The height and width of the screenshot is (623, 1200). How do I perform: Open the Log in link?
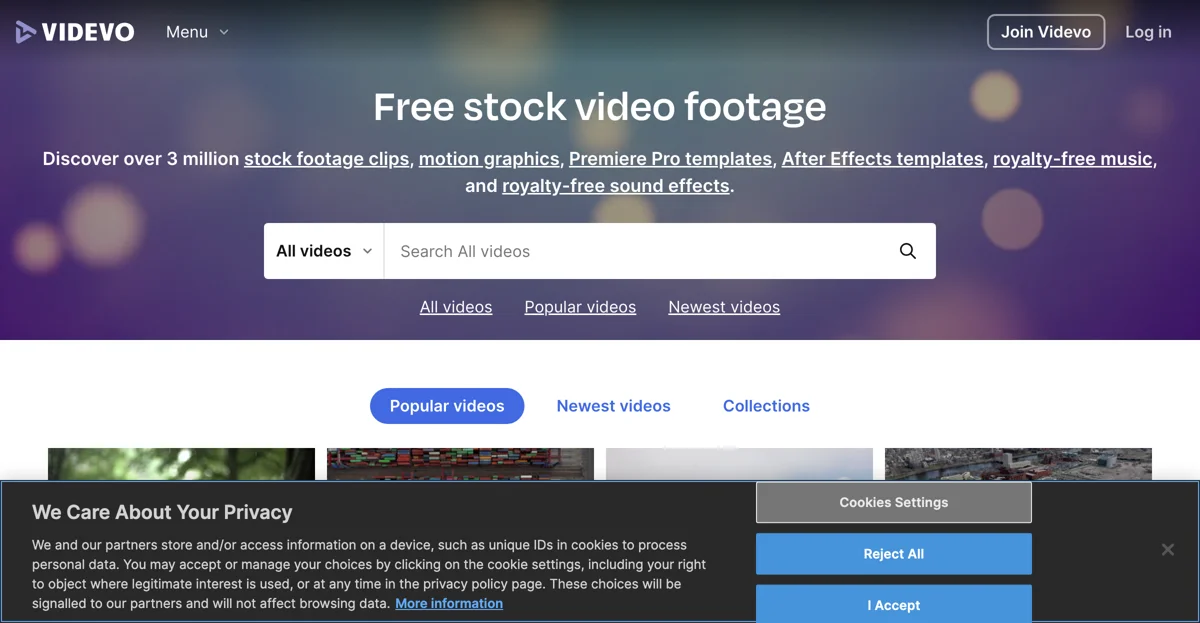pos(1148,32)
